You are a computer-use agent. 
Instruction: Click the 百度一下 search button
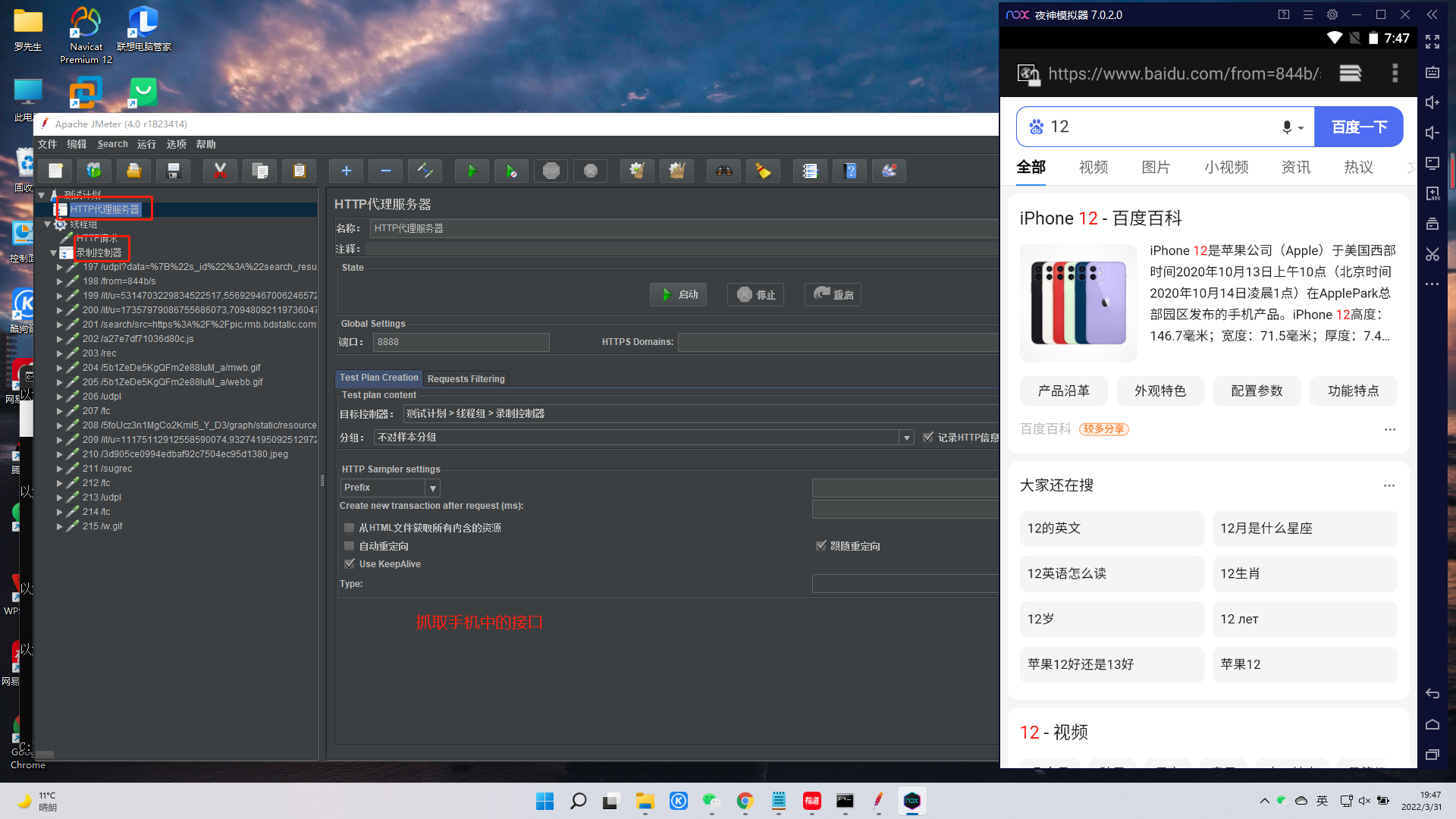tap(1358, 127)
